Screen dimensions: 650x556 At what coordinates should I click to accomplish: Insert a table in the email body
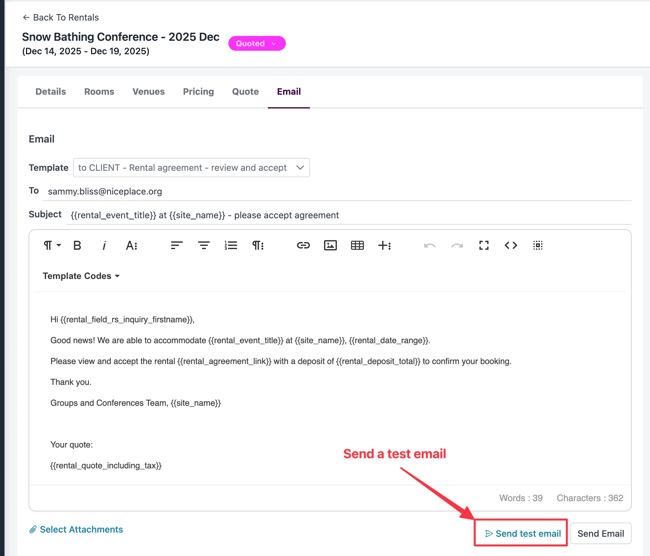click(357, 245)
